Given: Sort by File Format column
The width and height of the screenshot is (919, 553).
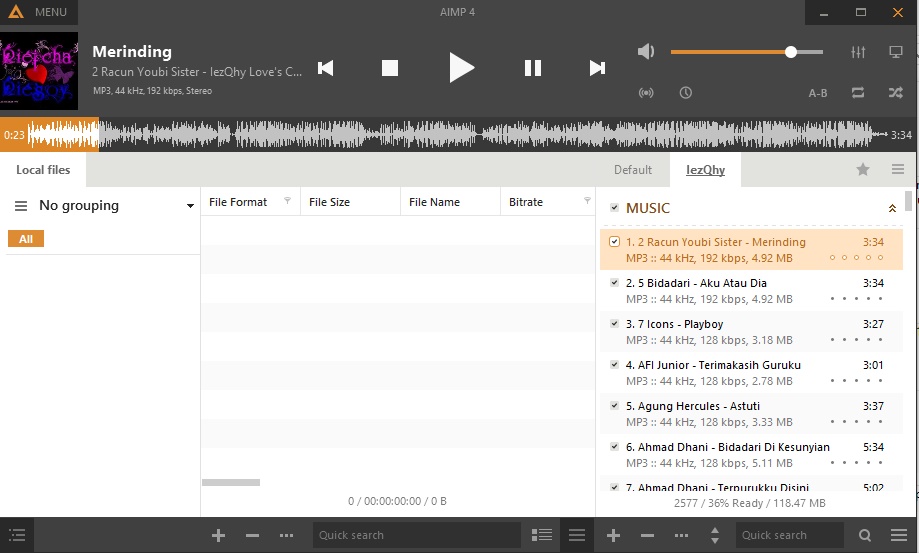Looking at the screenshot, I should tap(238, 202).
